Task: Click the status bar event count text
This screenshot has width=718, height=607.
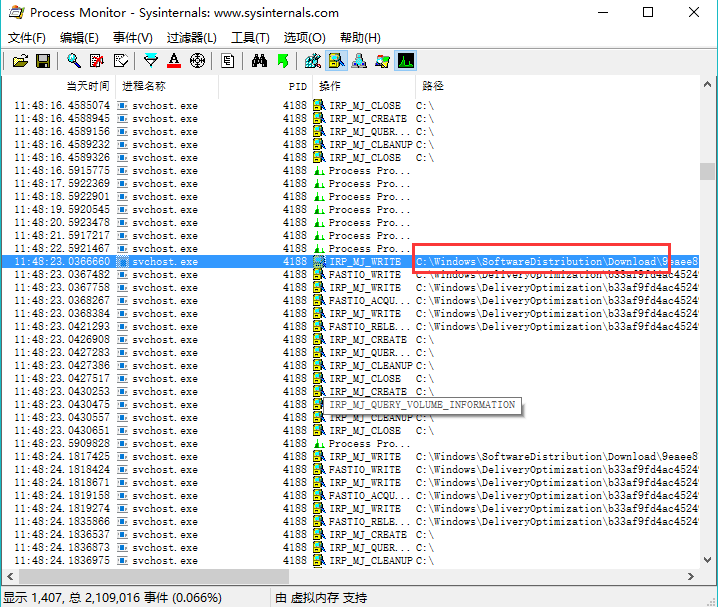Action: coord(113,597)
